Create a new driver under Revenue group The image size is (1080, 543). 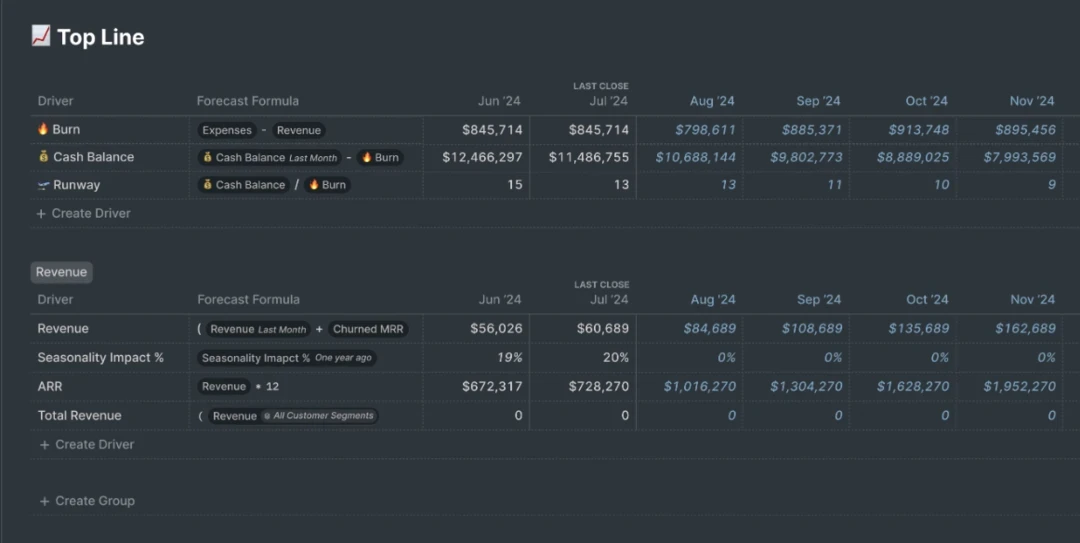tap(86, 444)
